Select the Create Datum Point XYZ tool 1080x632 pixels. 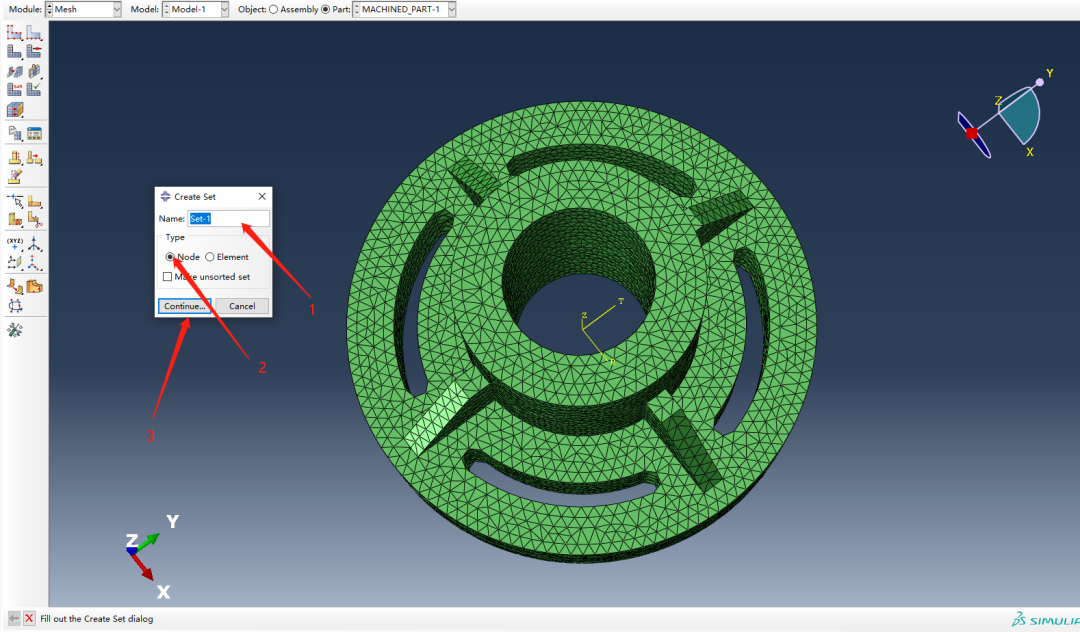coord(15,245)
